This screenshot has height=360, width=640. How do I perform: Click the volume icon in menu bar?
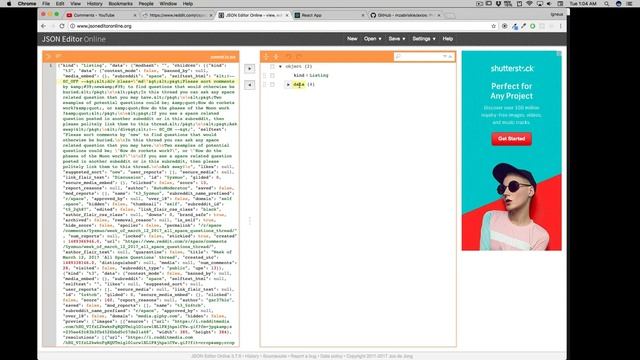coord(549,4)
